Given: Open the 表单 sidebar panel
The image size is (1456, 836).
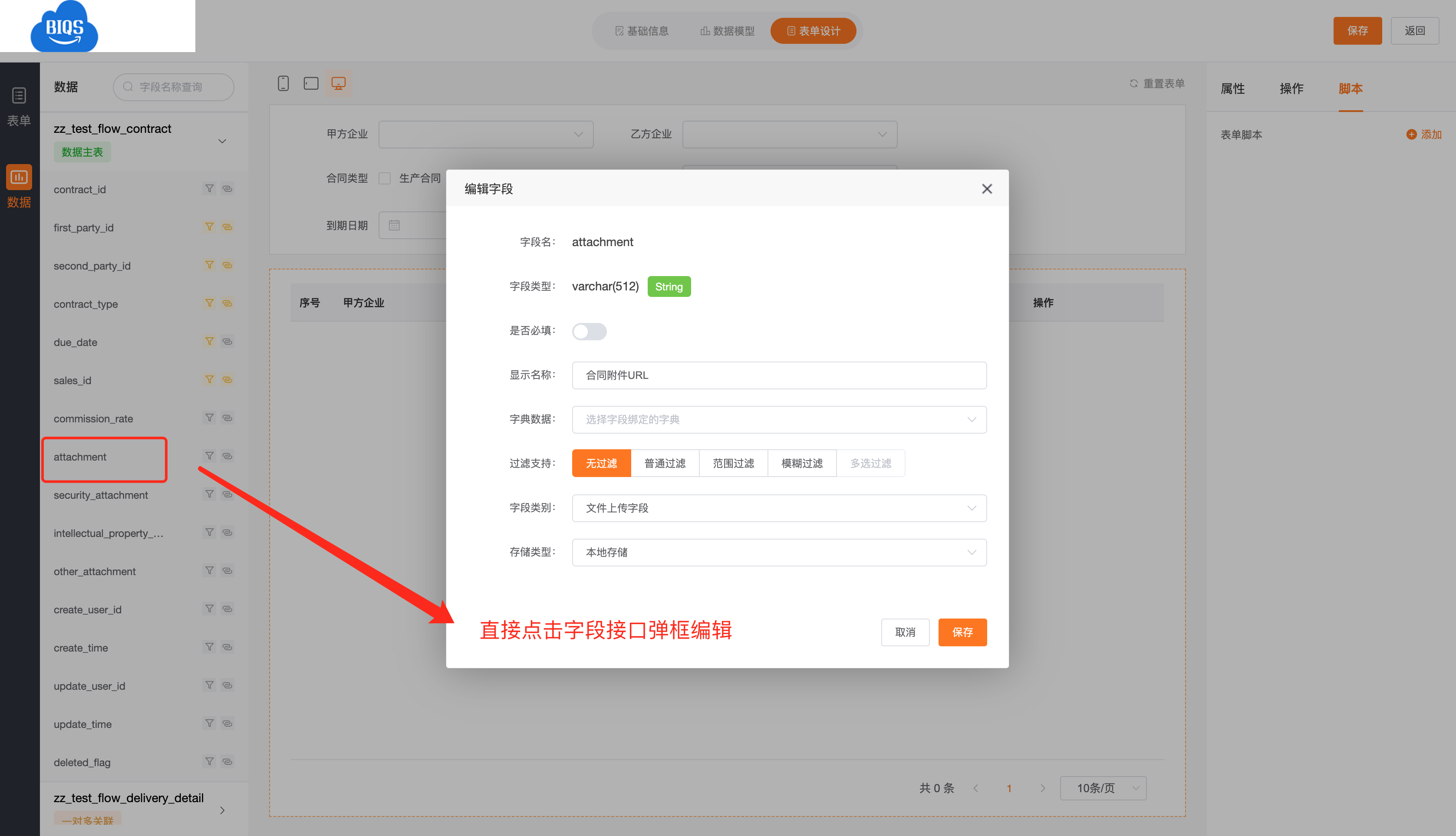Looking at the screenshot, I should click(x=19, y=107).
